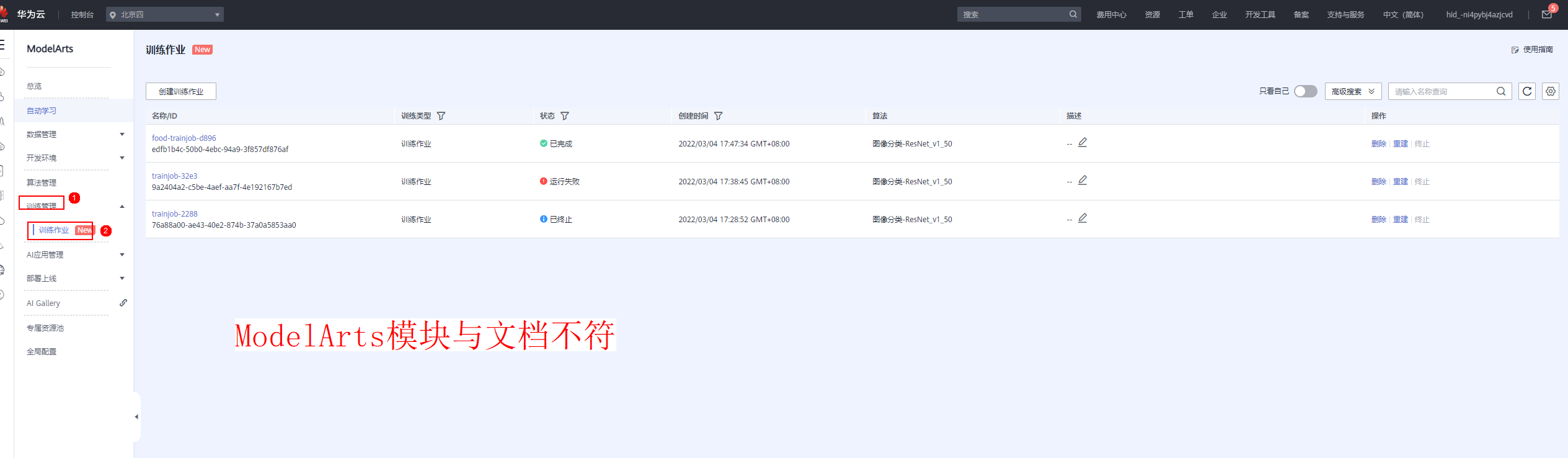Open the trainjob-32e3 job link
Screen dimensions: 1568x458
click(175, 176)
